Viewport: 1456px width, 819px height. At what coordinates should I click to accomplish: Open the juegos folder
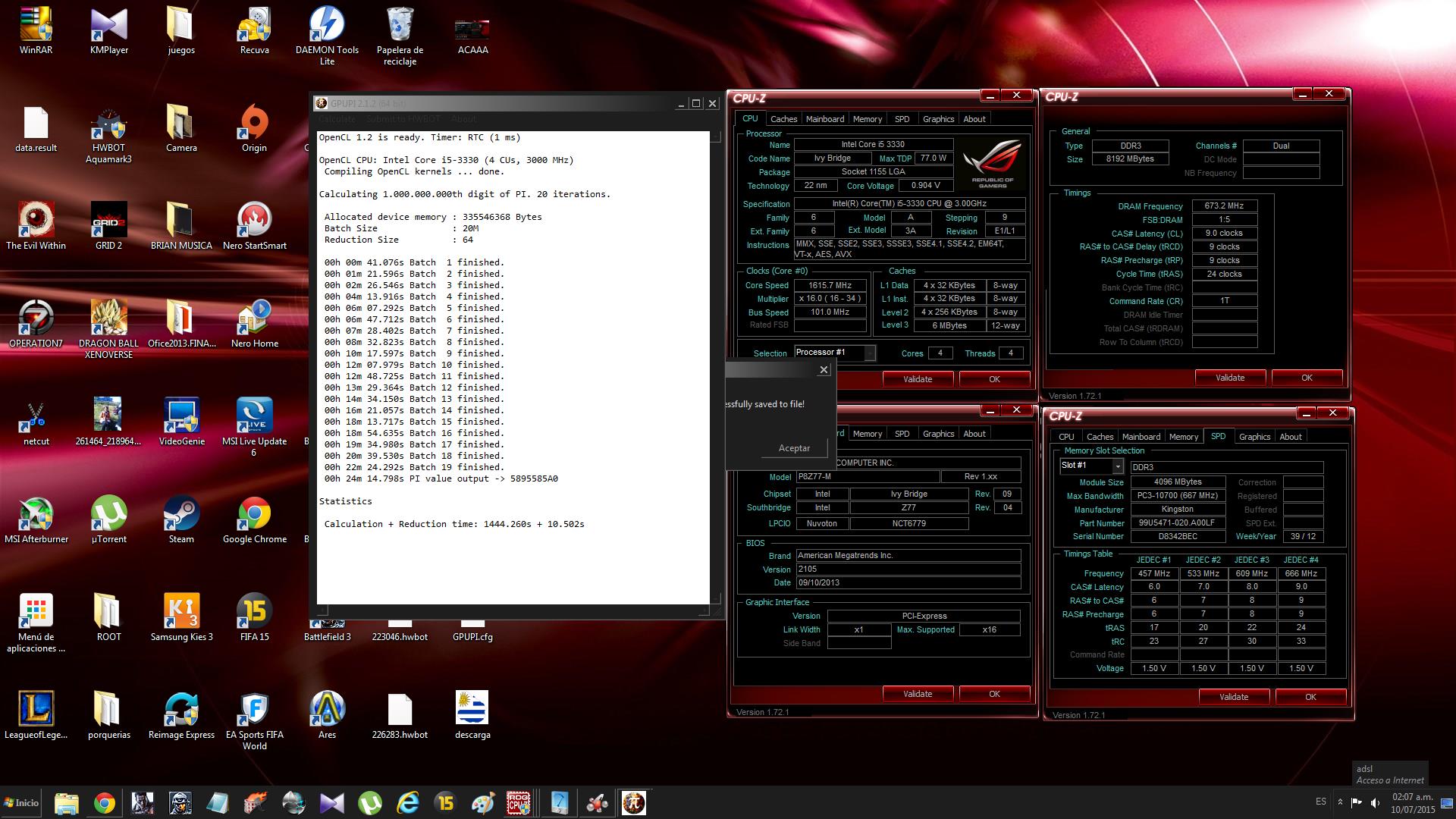[181, 30]
